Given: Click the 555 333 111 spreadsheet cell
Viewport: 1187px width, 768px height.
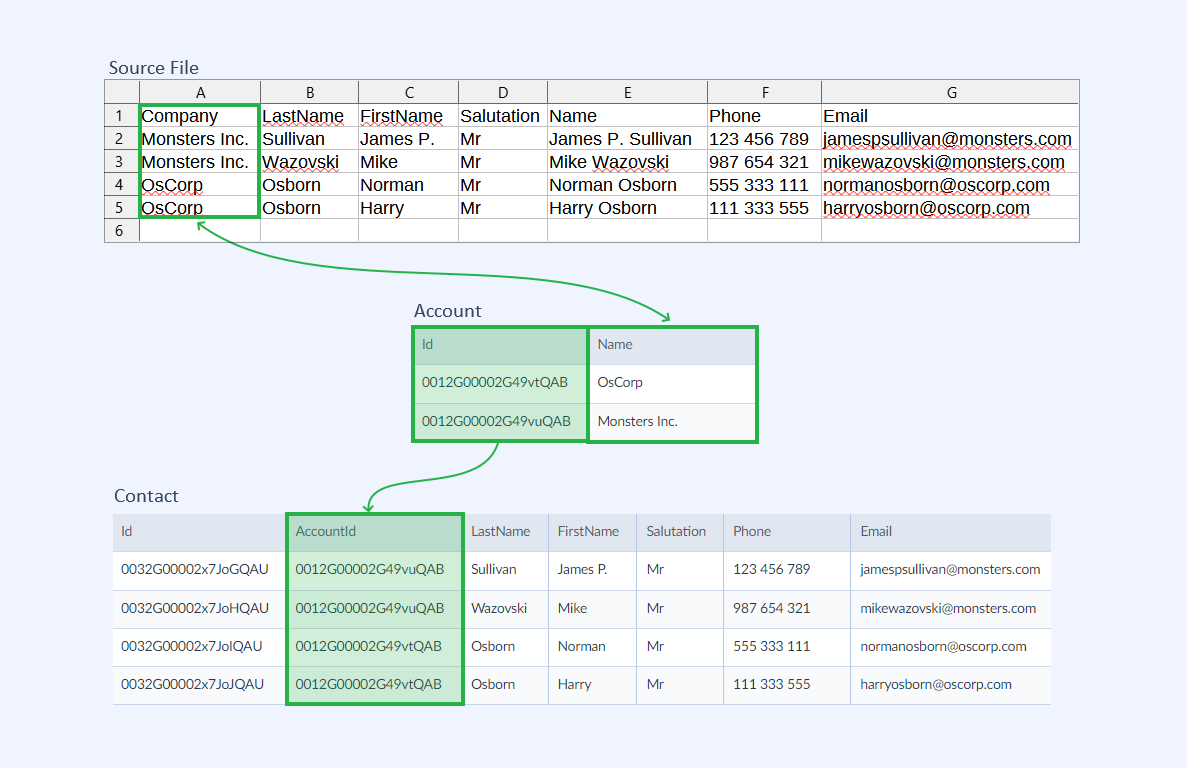Looking at the screenshot, I should pos(765,185).
